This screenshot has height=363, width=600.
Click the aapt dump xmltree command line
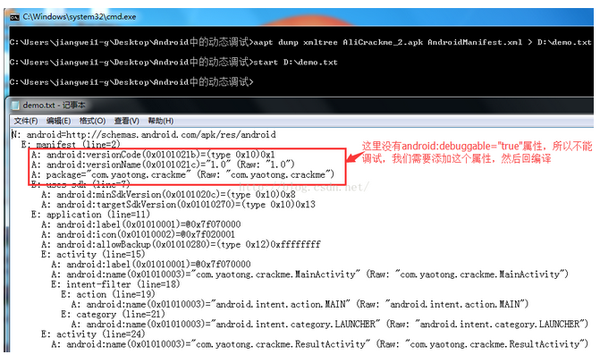point(300,42)
